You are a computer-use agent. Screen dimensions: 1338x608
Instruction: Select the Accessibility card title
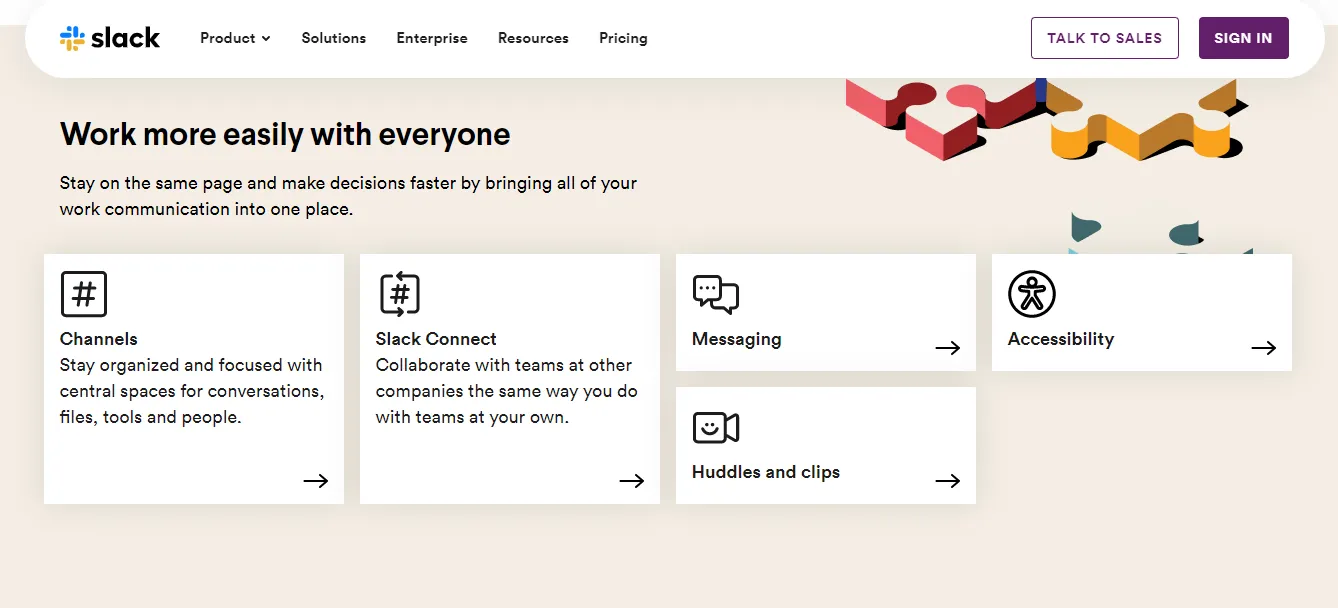coord(1061,339)
